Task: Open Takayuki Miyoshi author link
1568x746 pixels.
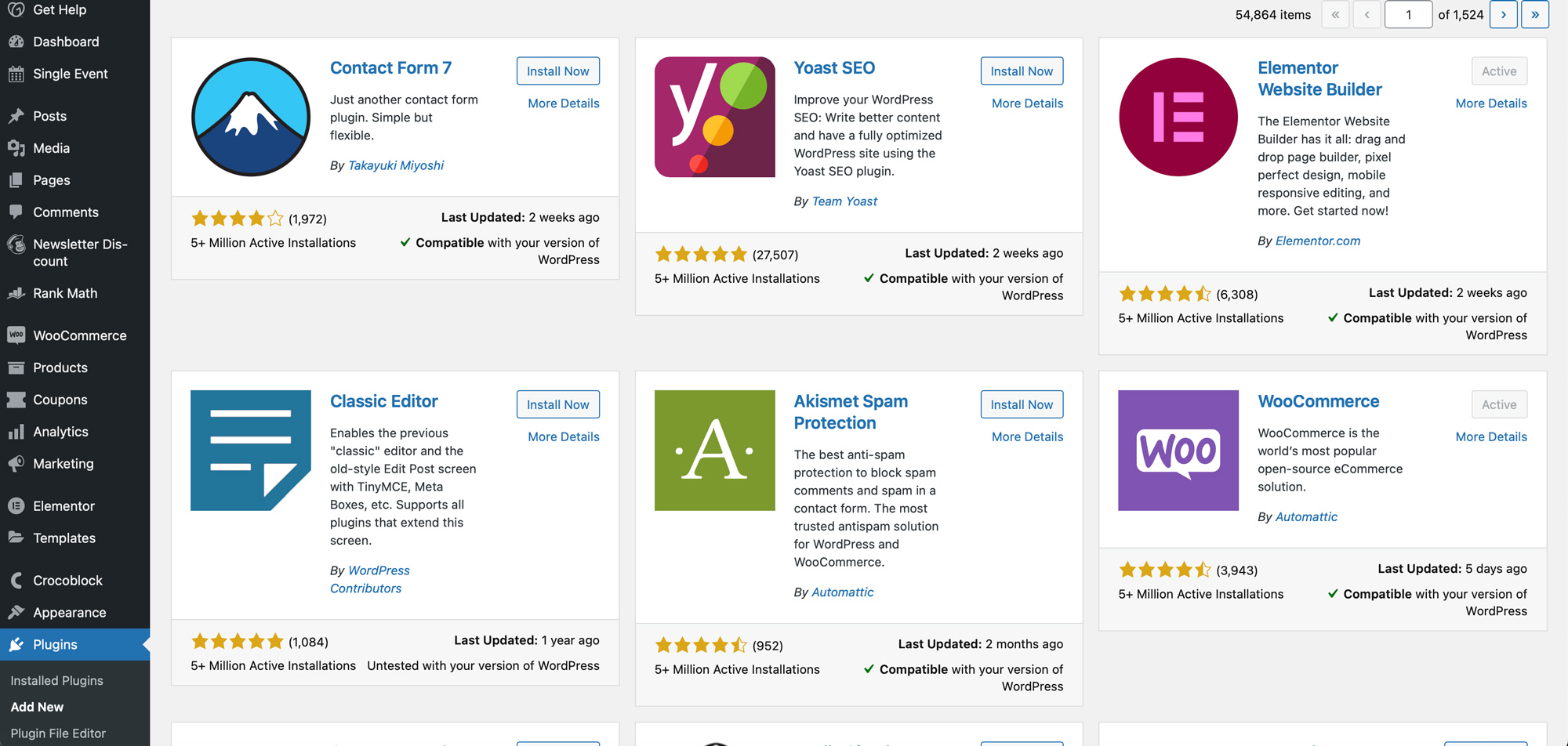Action: click(x=395, y=165)
